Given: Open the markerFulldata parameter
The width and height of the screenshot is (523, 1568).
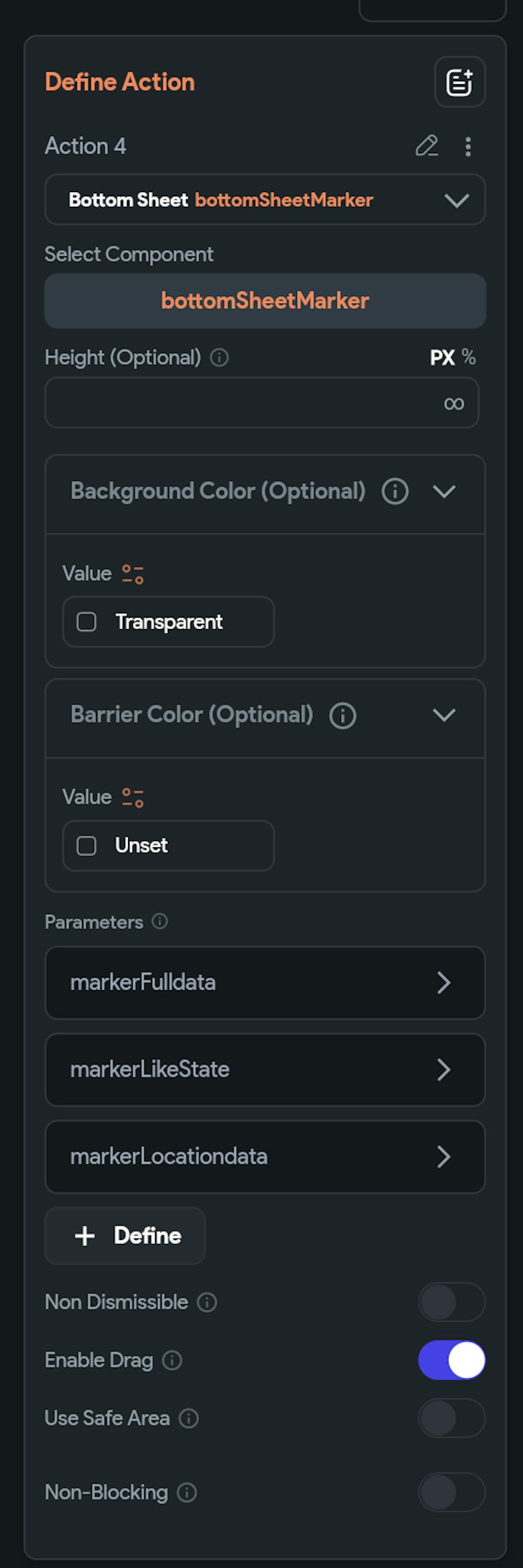Looking at the screenshot, I should (265, 982).
